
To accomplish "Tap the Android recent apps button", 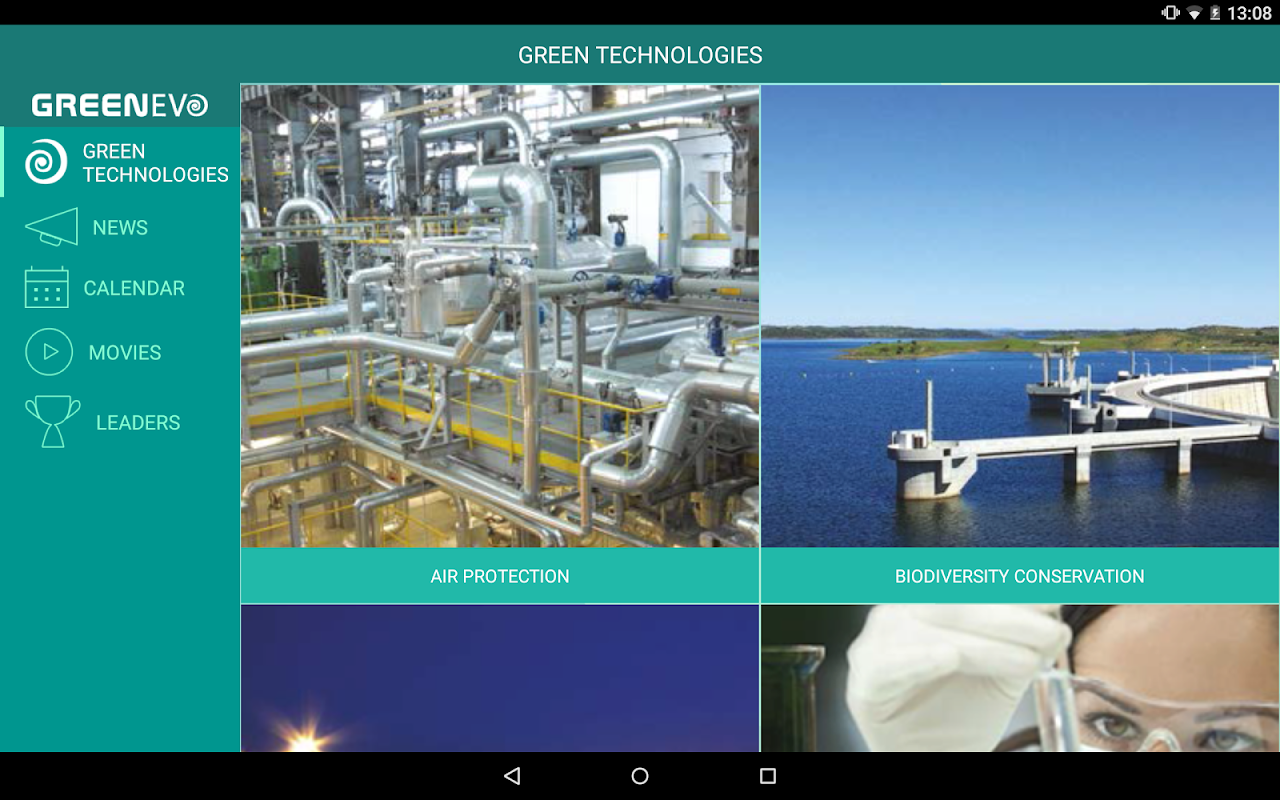I will 768,776.
